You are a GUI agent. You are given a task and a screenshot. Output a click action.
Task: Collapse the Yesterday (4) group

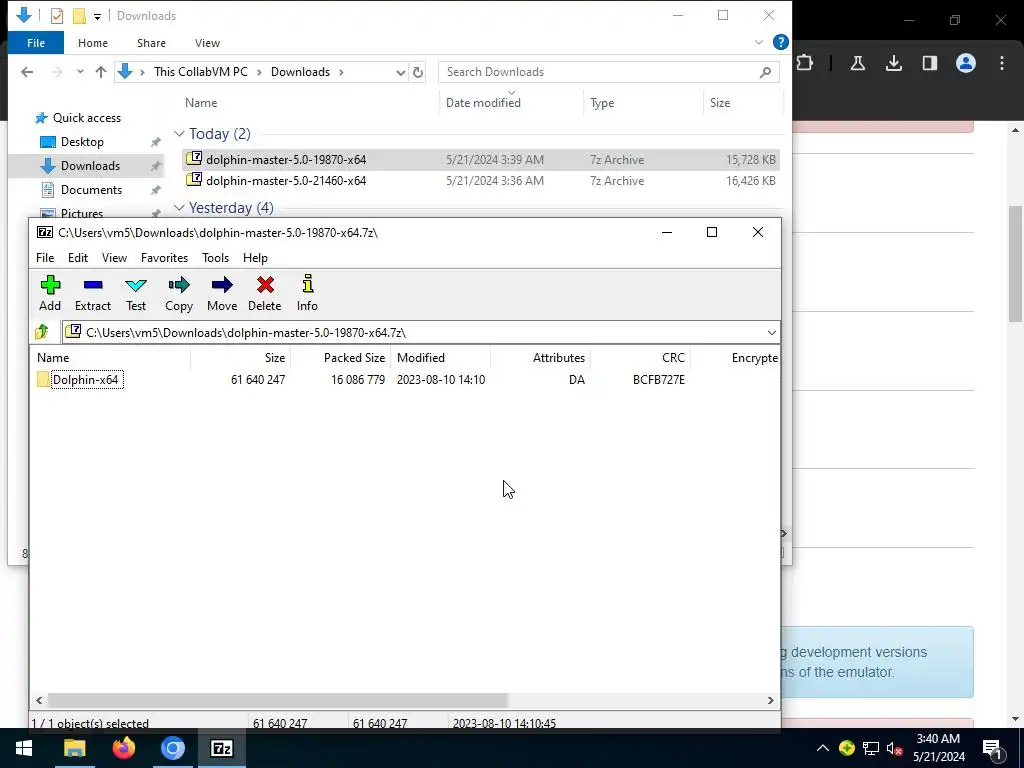point(179,208)
